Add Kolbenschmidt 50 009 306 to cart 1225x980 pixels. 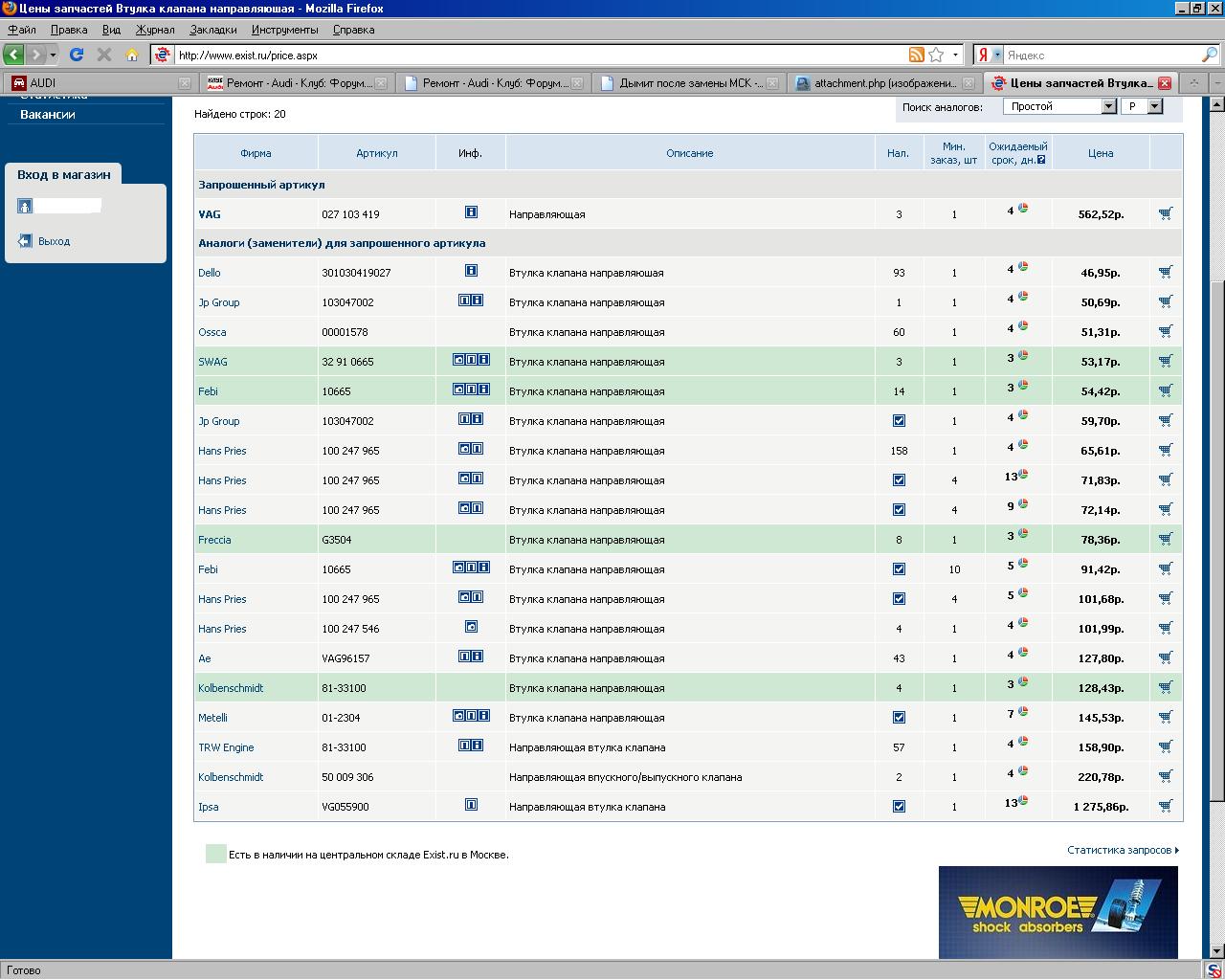[x=1165, y=776]
